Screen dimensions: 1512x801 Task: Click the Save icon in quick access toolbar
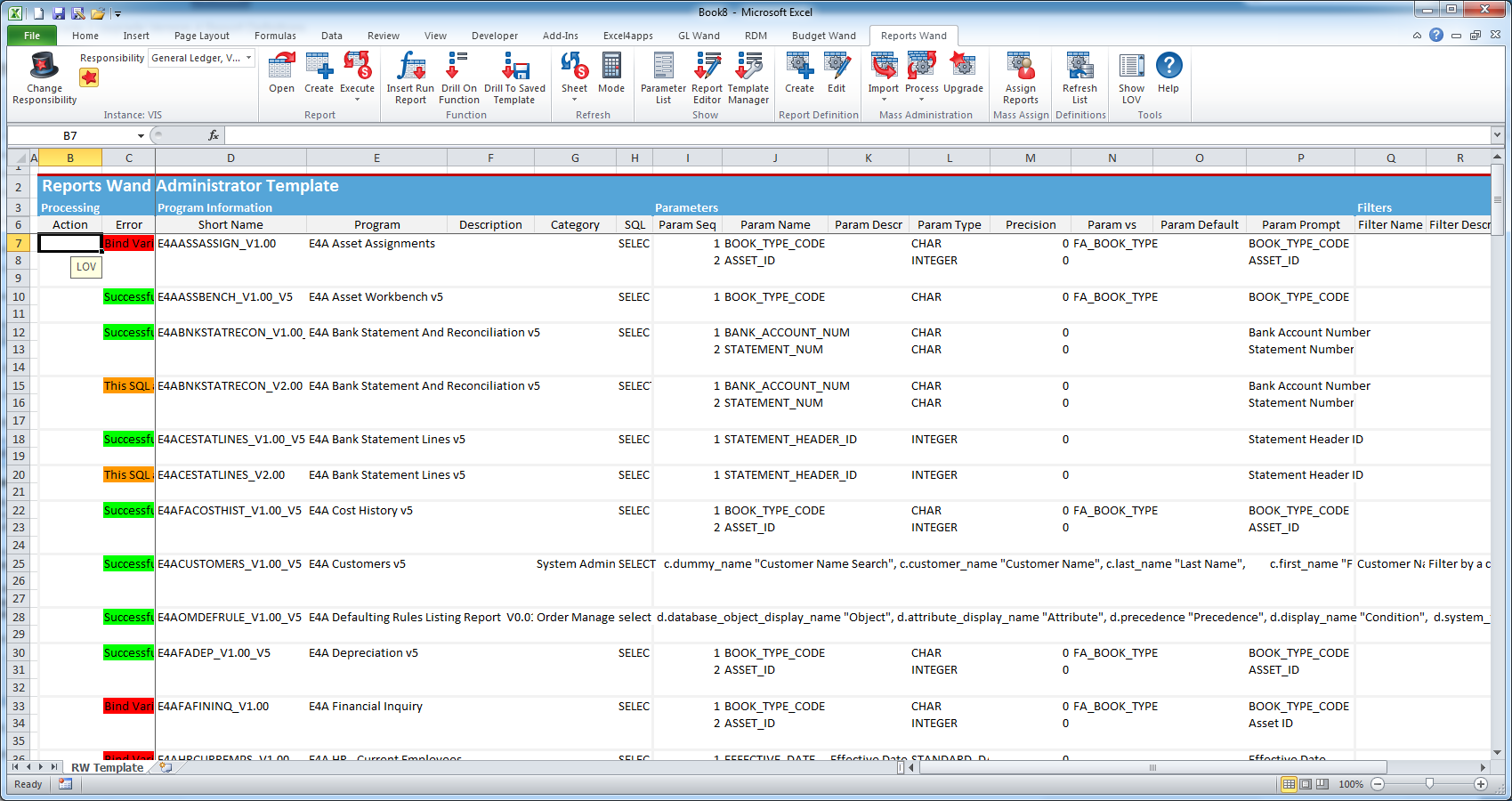(58, 12)
